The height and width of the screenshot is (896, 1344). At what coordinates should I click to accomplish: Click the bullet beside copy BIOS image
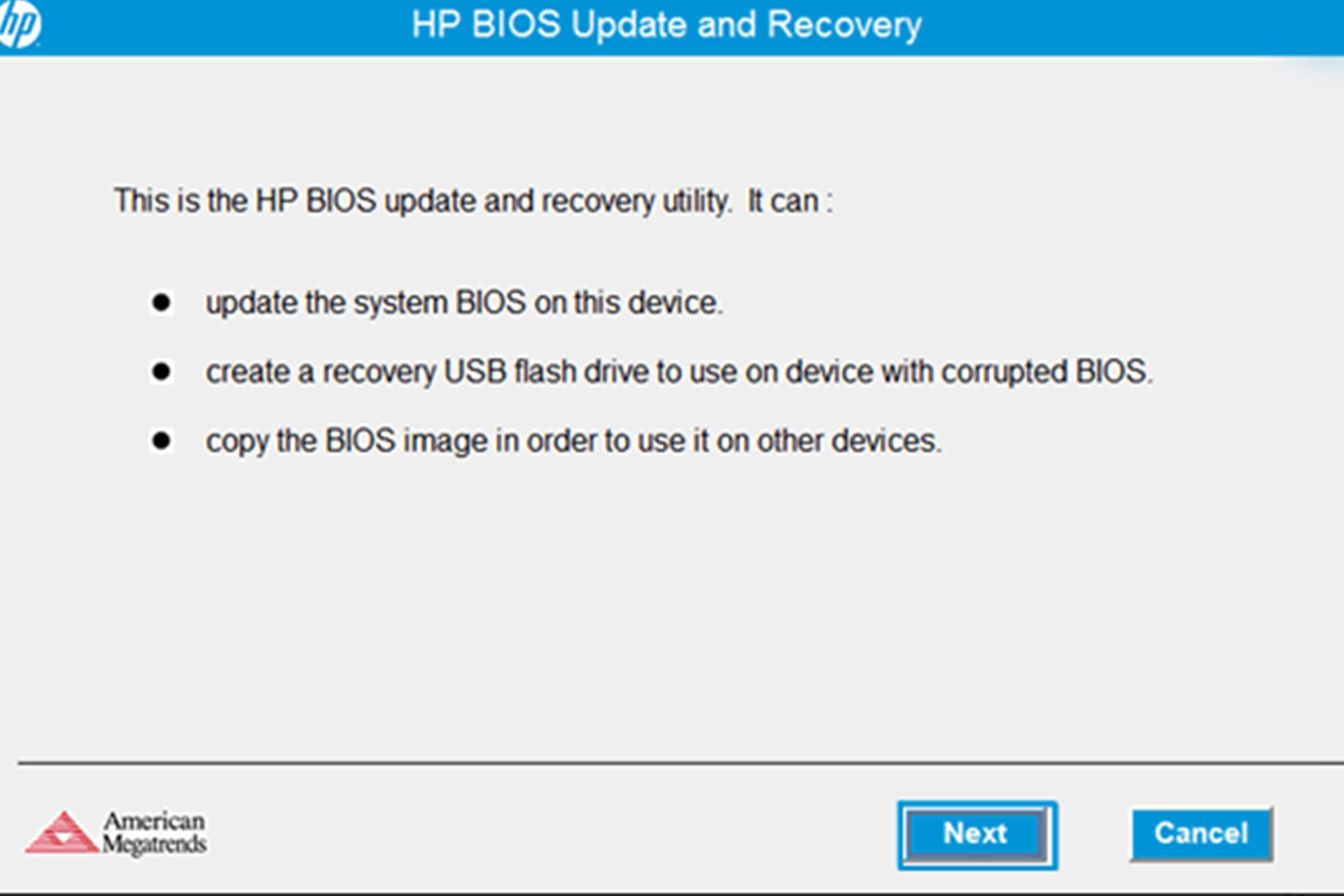coord(162,441)
